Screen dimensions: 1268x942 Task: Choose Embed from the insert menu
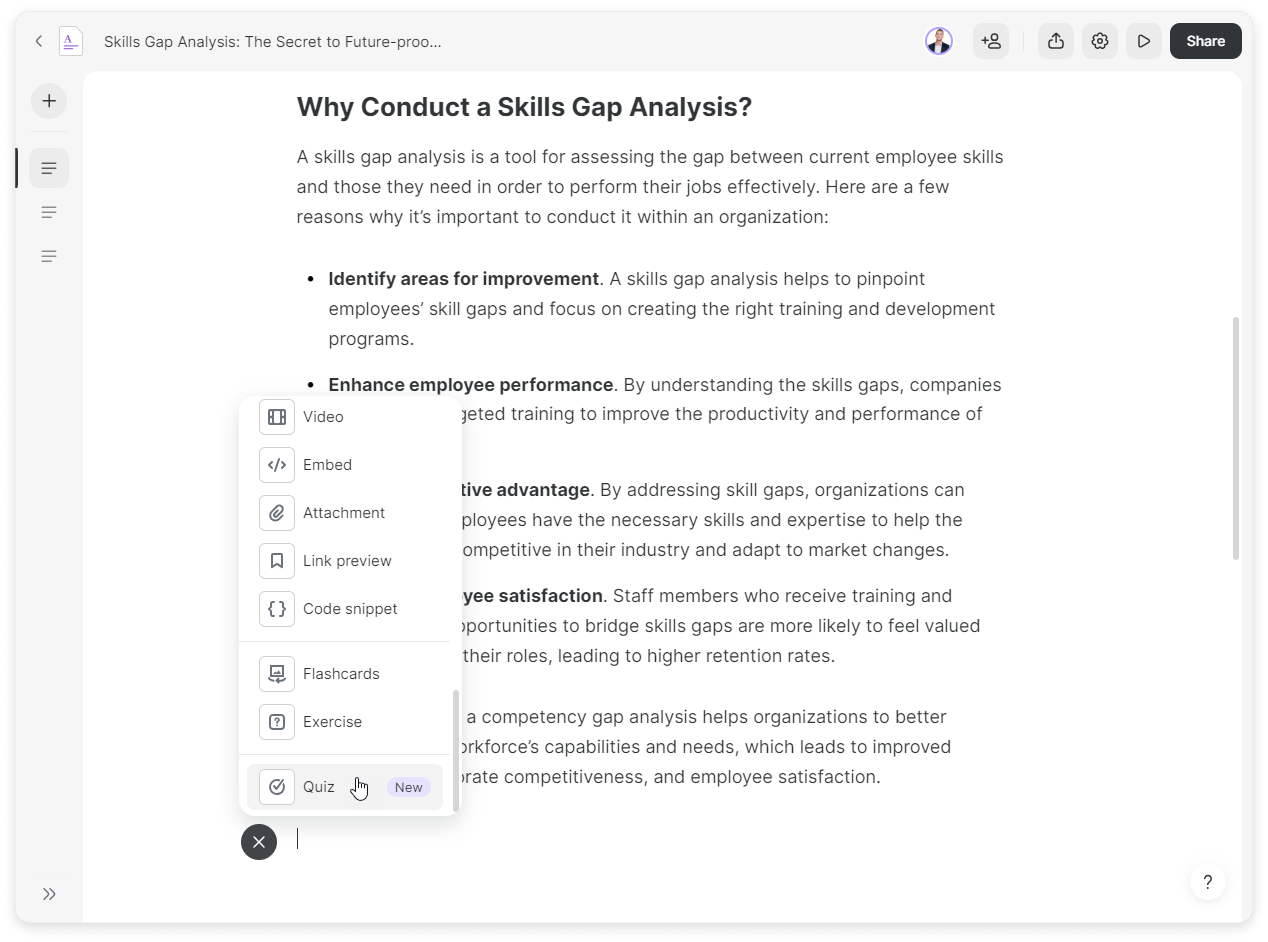coord(326,465)
